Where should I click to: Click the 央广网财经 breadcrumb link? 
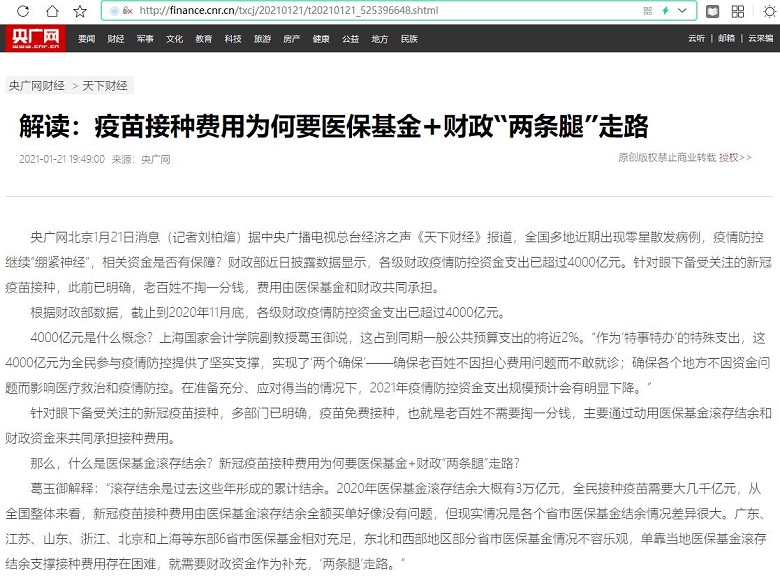click(37, 86)
